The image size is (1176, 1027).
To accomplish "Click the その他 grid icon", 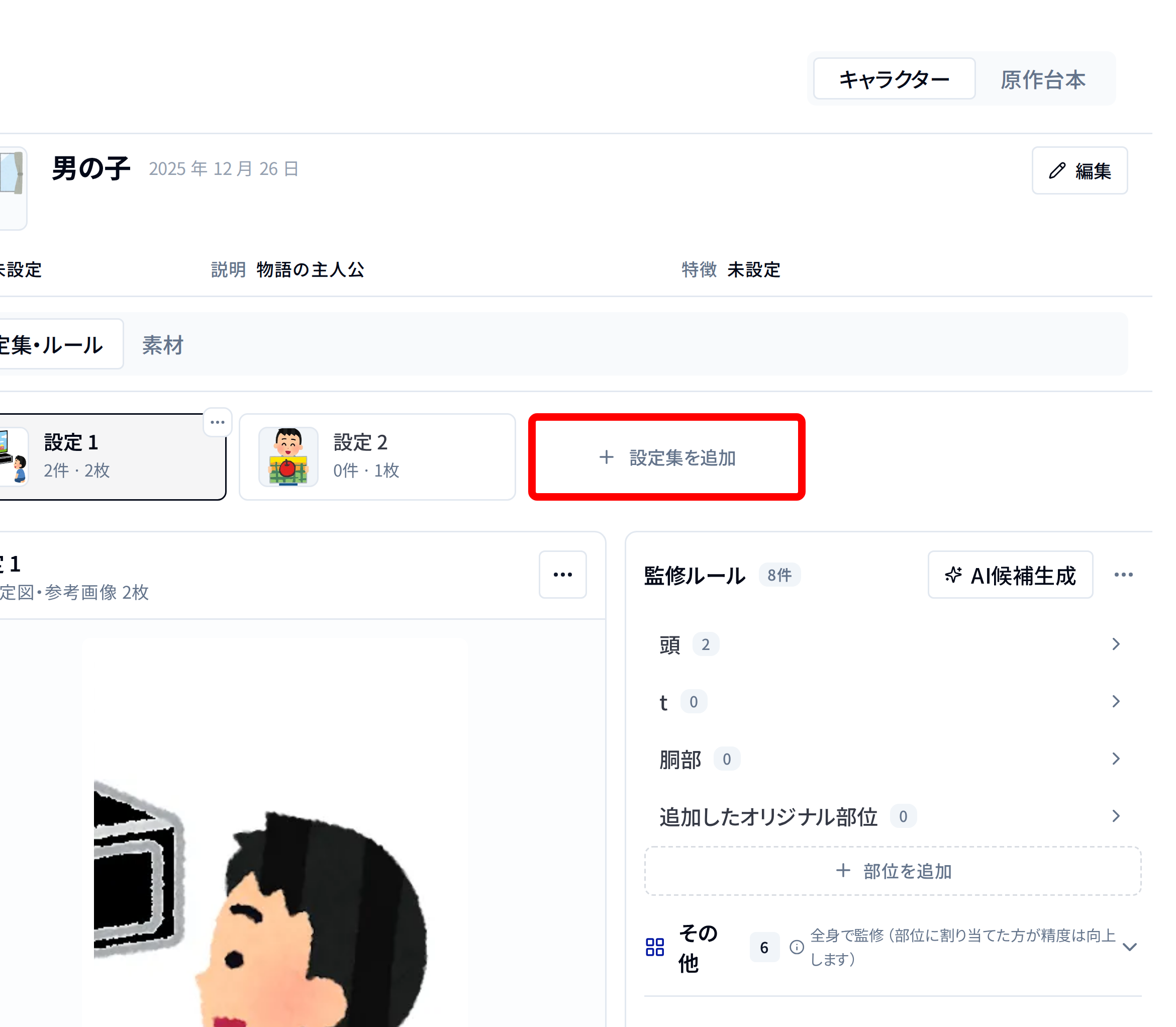I will tap(655, 948).
